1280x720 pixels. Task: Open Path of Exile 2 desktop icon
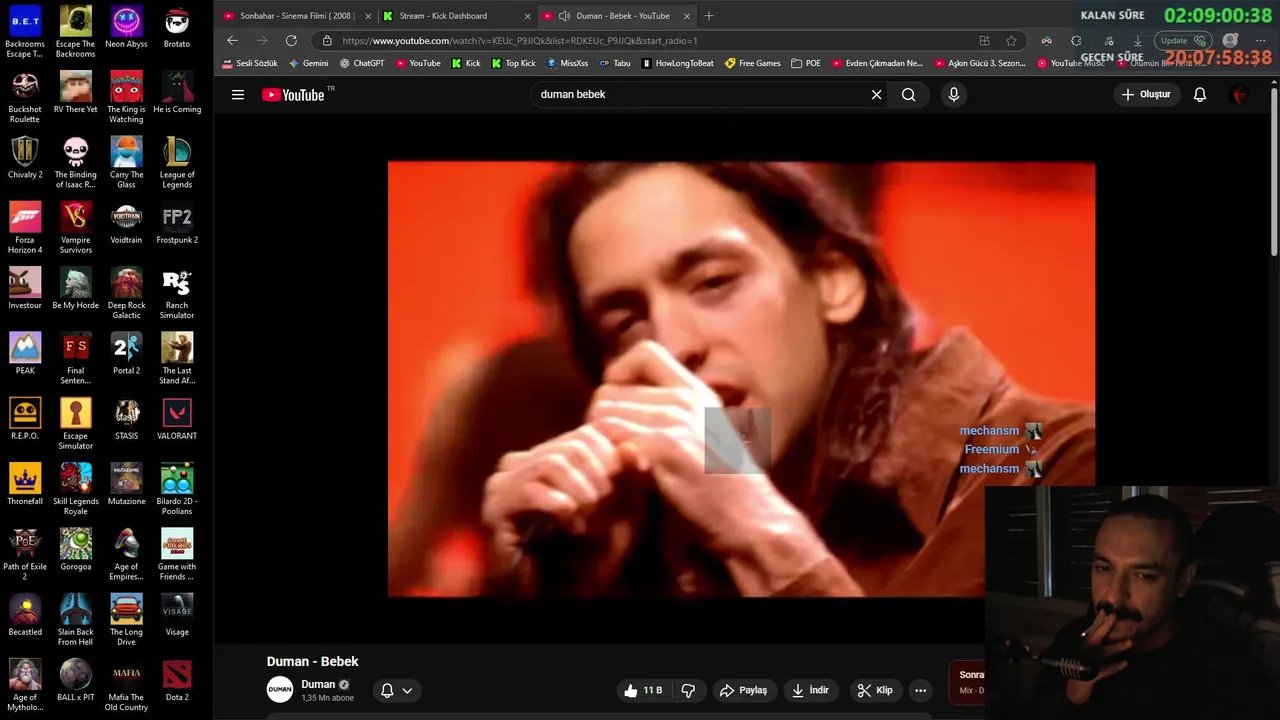25,555
